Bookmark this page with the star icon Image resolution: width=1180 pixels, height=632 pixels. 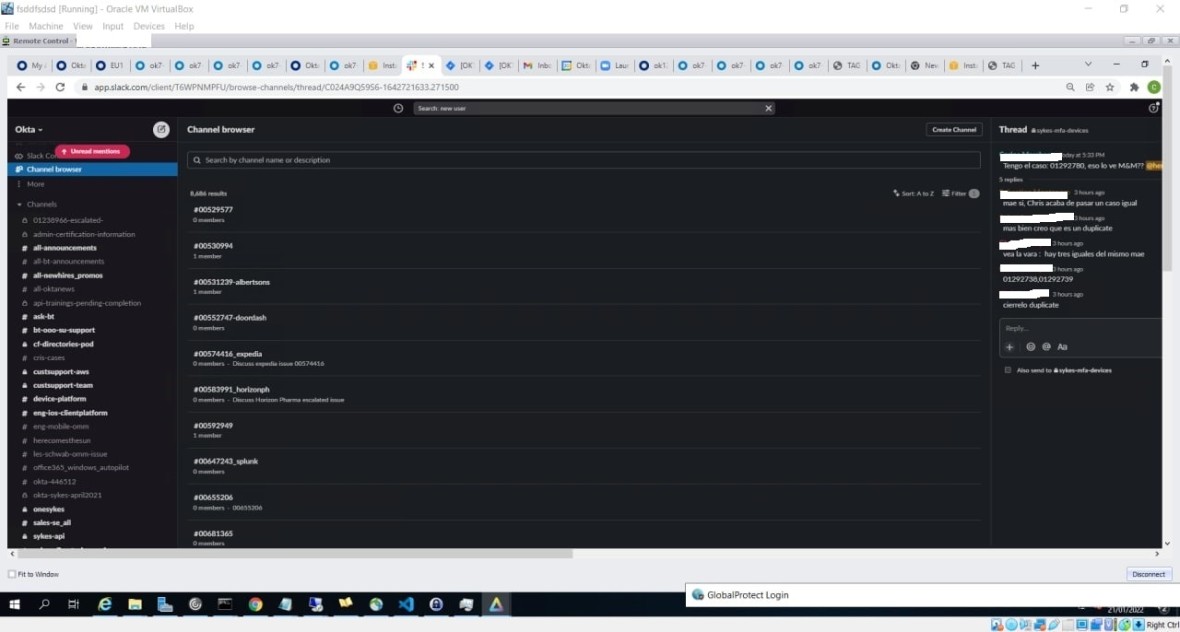coord(1110,87)
